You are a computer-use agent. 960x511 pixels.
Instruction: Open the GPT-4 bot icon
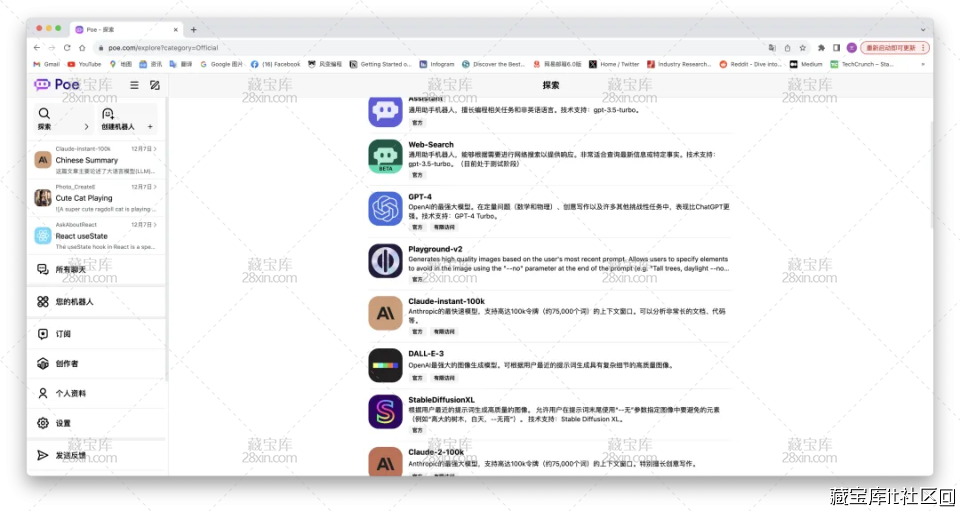(x=385, y=208)
